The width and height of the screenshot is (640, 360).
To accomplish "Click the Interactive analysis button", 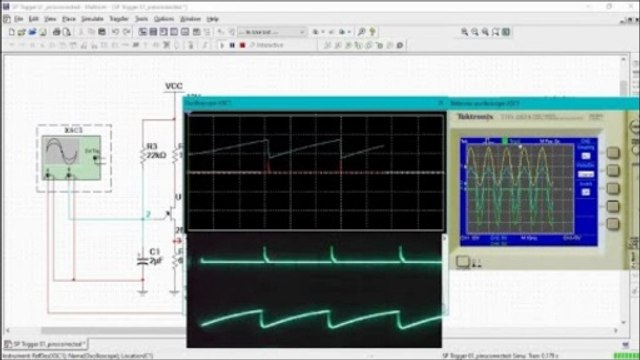I will click(x=267, y=45).
